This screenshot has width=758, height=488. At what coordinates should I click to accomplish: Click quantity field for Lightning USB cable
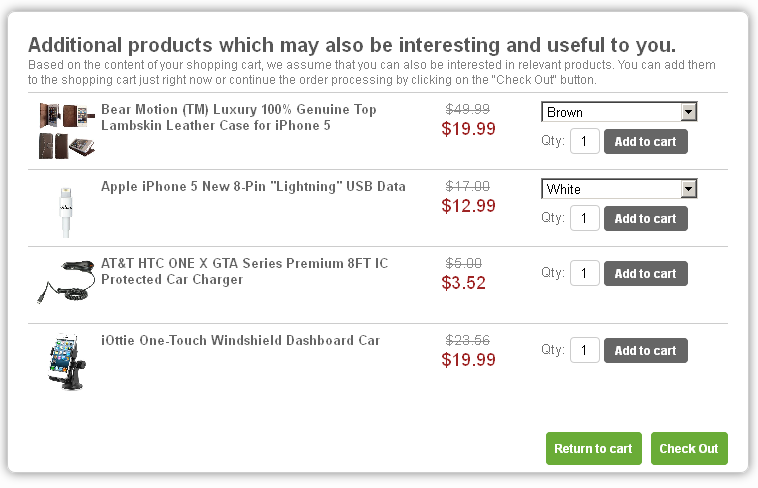pyautogui.click(x=584, y=218)
